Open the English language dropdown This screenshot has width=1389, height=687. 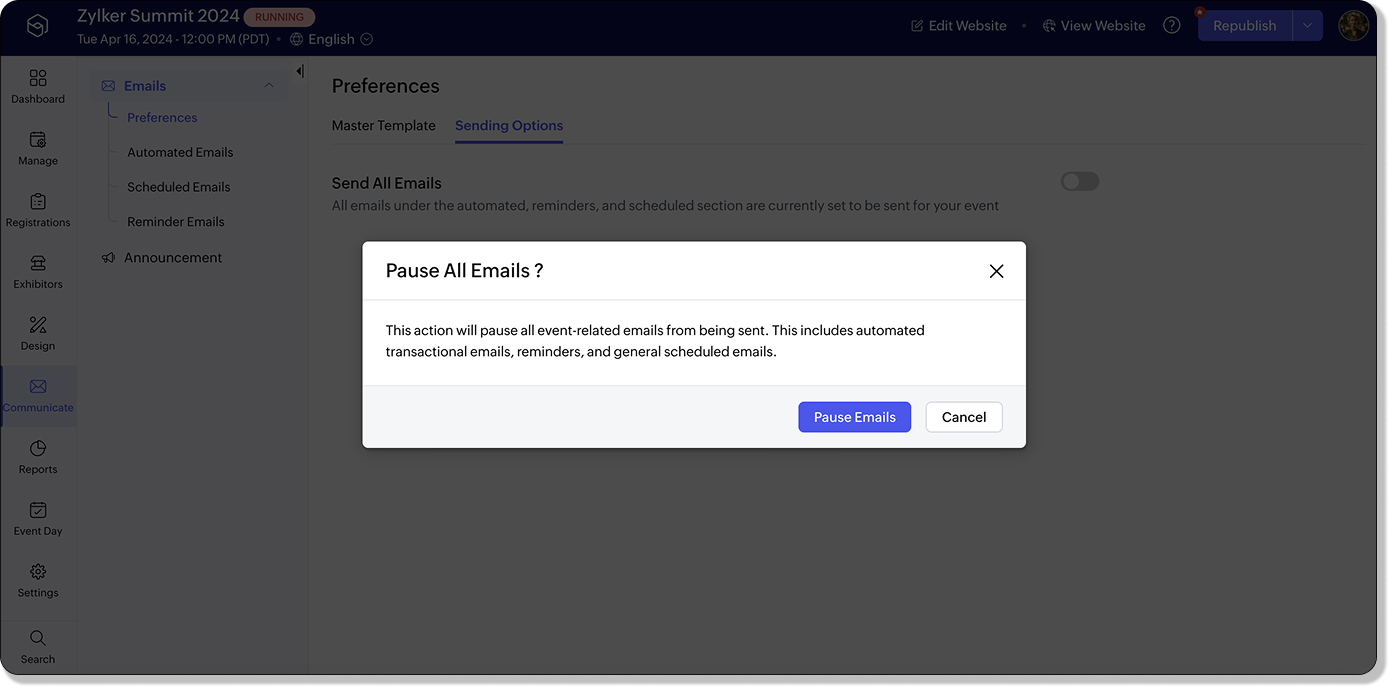(331, 39)
